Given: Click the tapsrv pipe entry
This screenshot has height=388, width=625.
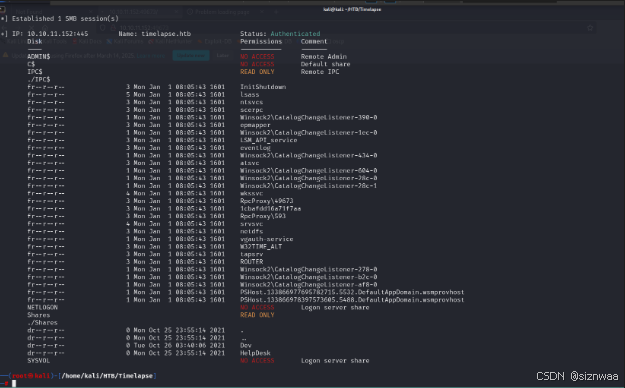Looking at the screenshot, I should 251,254.
